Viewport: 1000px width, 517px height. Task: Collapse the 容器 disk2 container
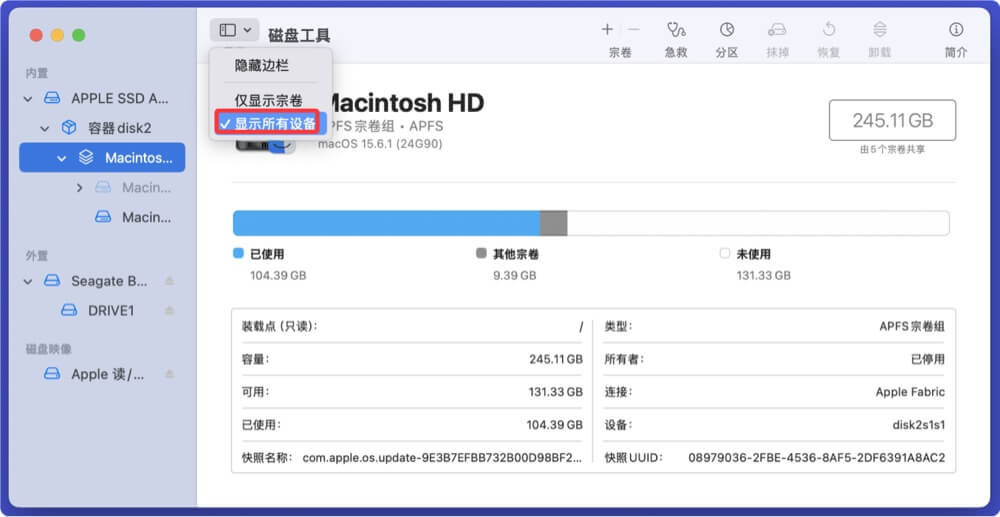pos(45,128)
